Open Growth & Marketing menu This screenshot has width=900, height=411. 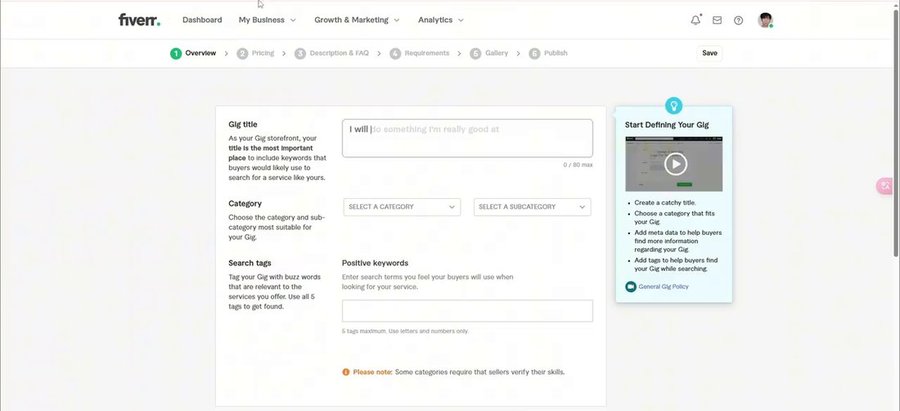tap(357, 20)
